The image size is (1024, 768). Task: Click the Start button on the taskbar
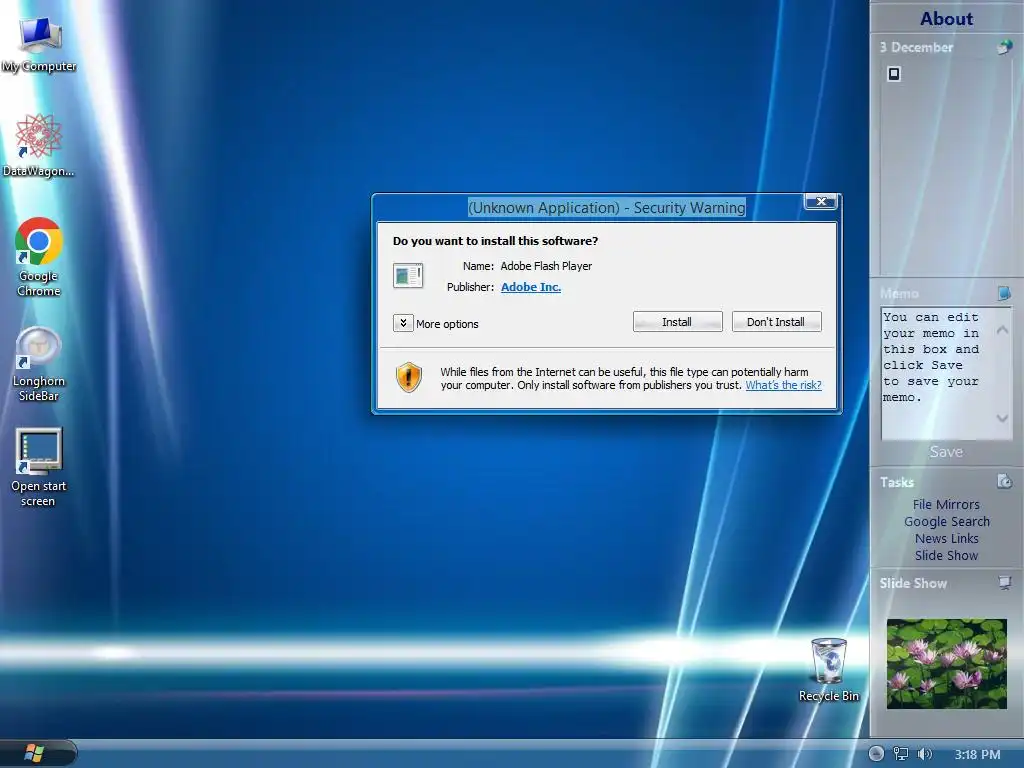pyautogui.click(x=34, y=753)
